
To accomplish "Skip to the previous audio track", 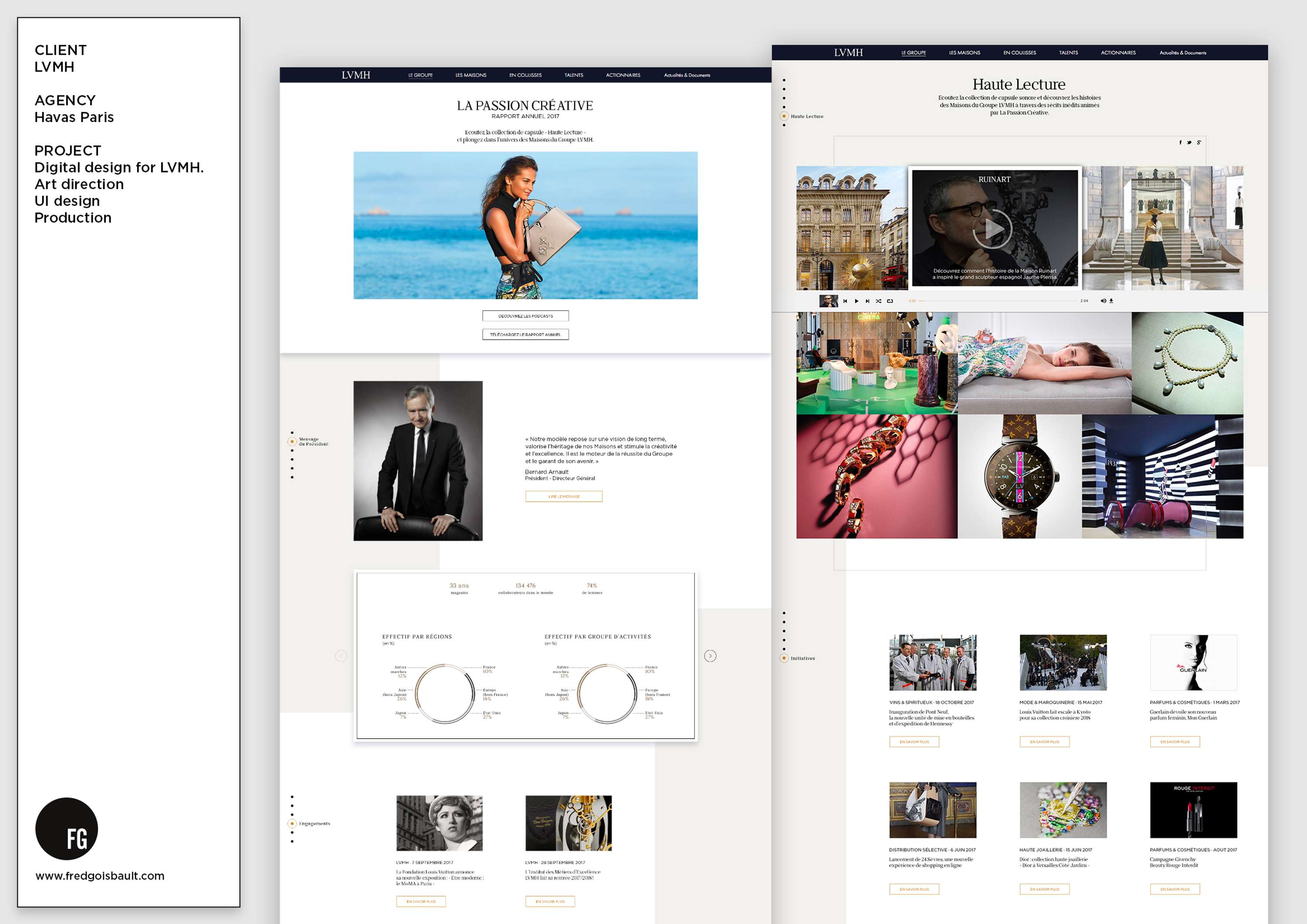I will point(845,301).
